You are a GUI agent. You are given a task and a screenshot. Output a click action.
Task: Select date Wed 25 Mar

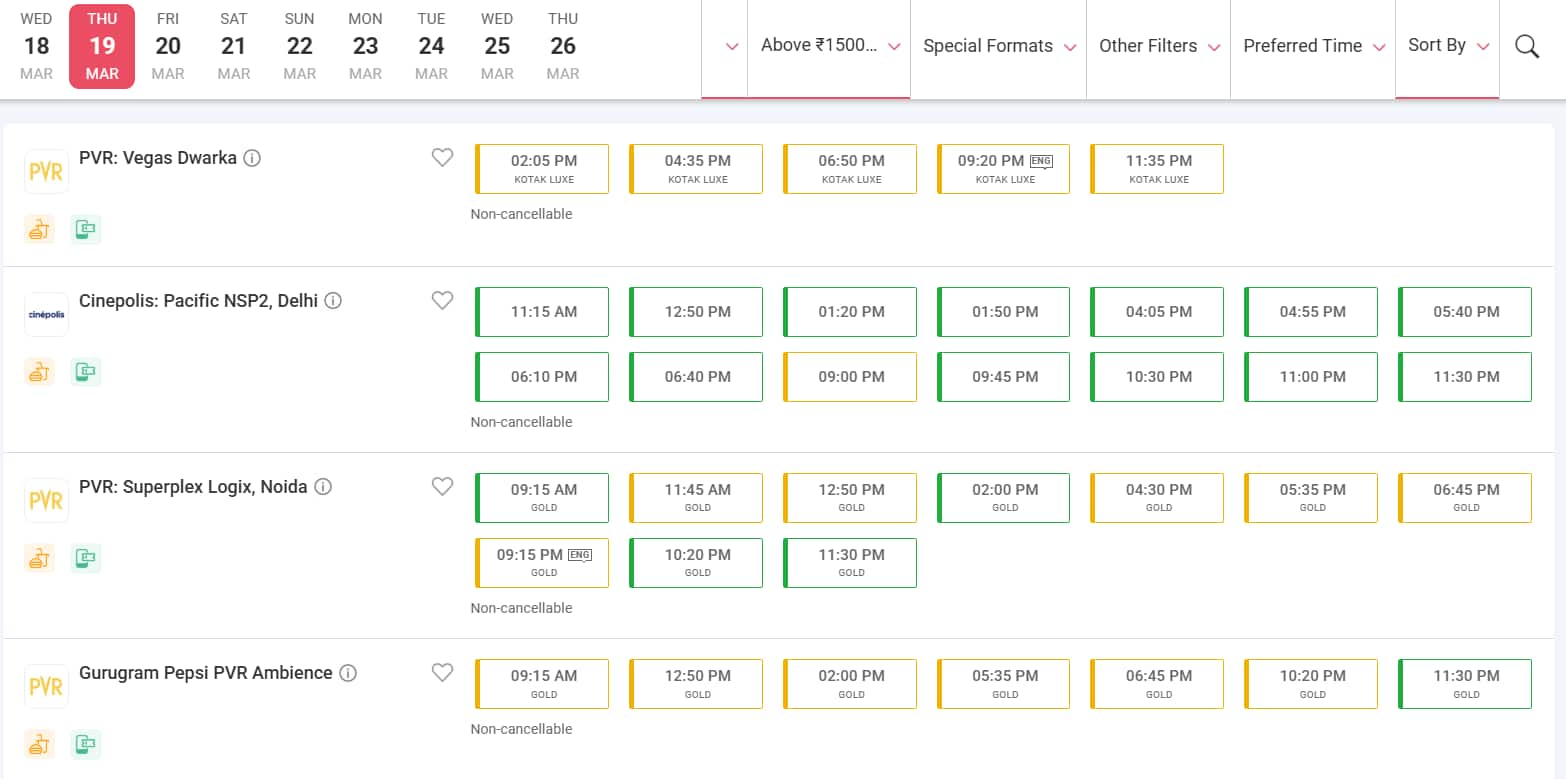point(497,46)
